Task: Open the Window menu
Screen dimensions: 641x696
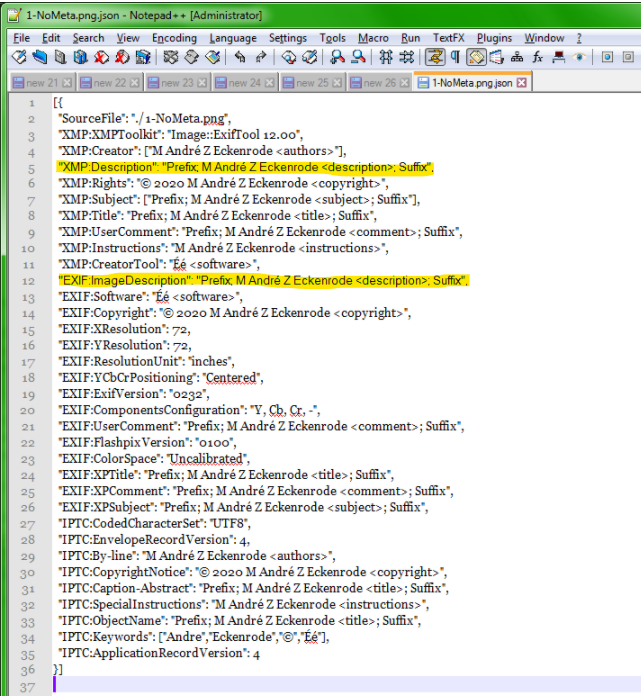Action: point(544,38)
